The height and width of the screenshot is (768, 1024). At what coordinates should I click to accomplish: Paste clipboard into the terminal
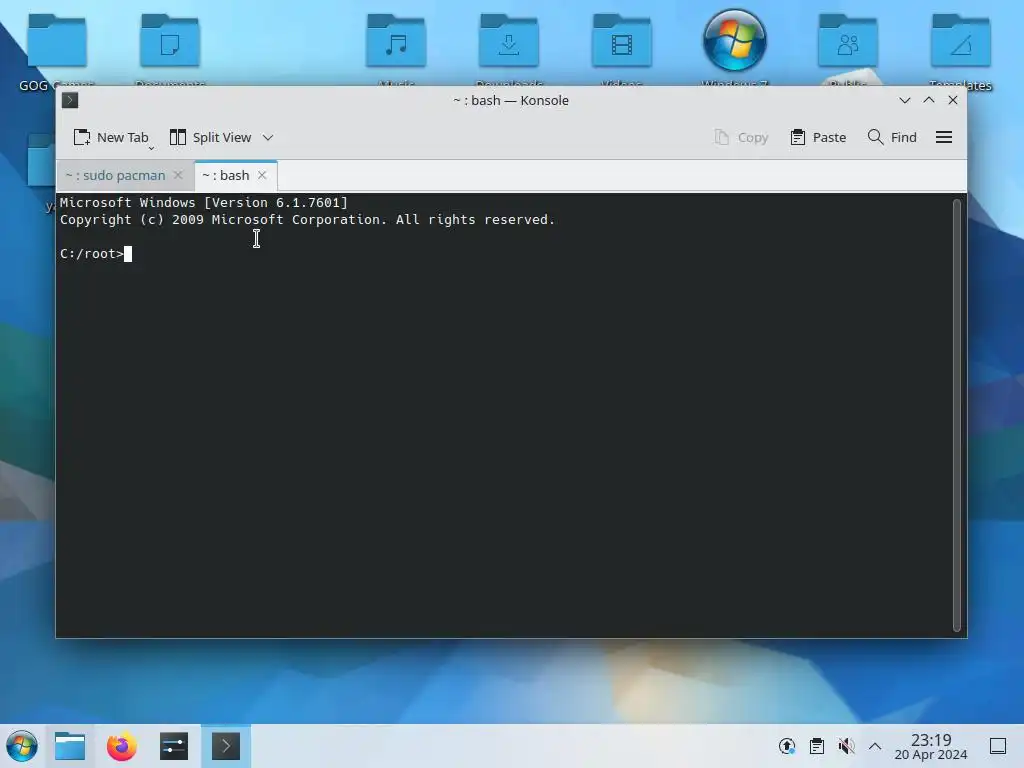pyautogui.click(x=818, y=137)
